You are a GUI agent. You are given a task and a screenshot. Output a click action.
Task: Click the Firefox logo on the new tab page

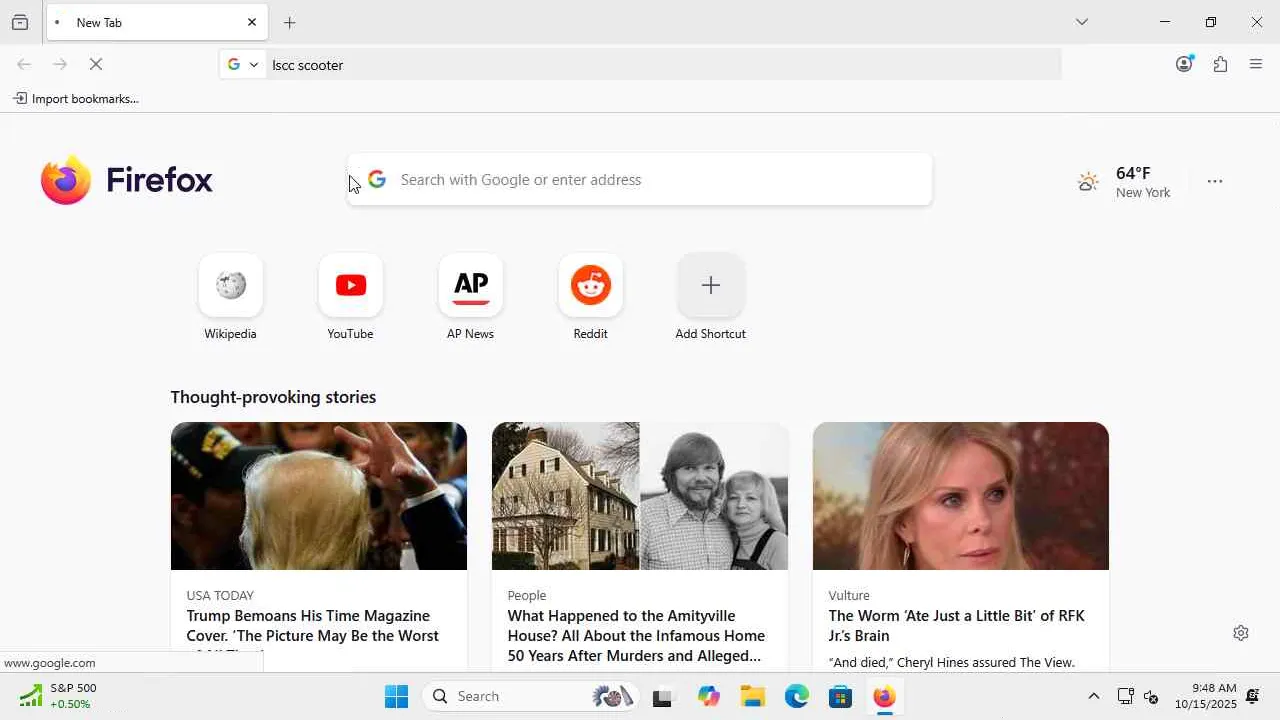[127, 180]
